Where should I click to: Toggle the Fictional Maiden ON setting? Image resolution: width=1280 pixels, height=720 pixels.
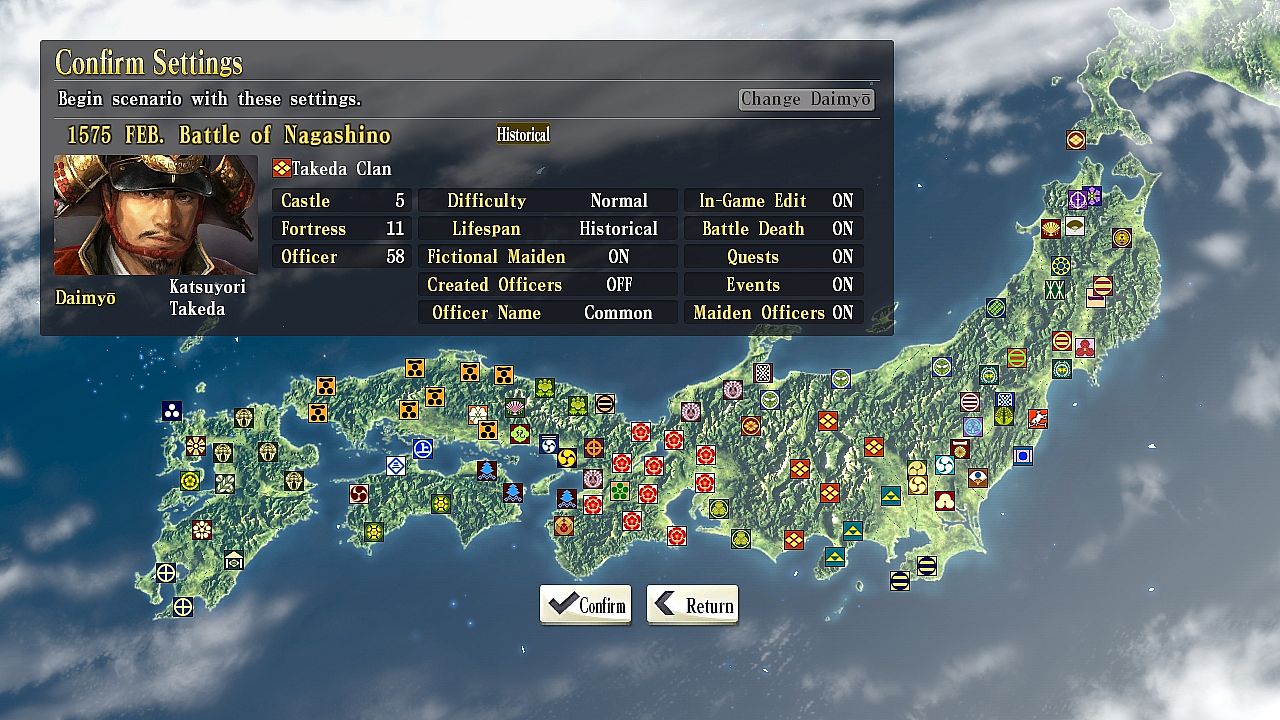coord(547,257)
